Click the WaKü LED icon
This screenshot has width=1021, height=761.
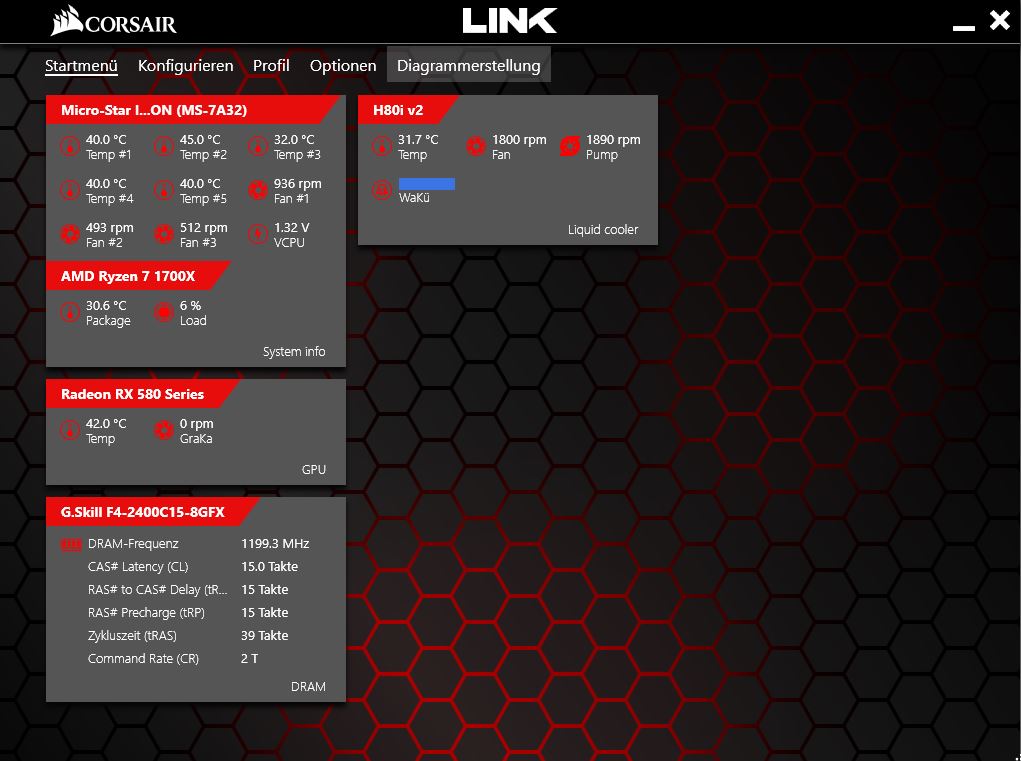(x=382, y=190)
